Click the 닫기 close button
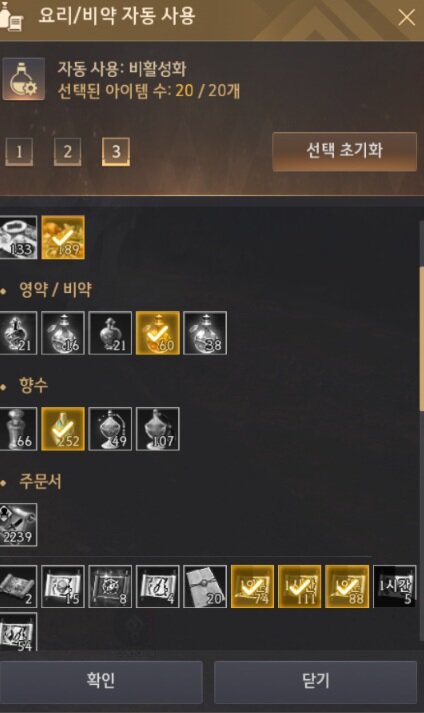Screen dimensions: 424x713 click(x=315, y=681)
